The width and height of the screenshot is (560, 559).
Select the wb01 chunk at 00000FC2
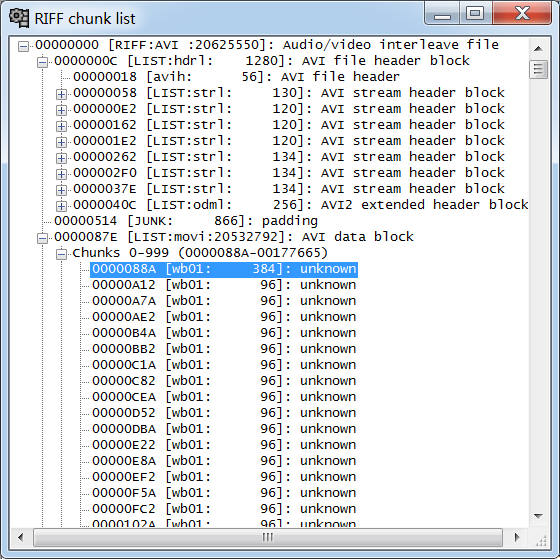coord(224,509)
